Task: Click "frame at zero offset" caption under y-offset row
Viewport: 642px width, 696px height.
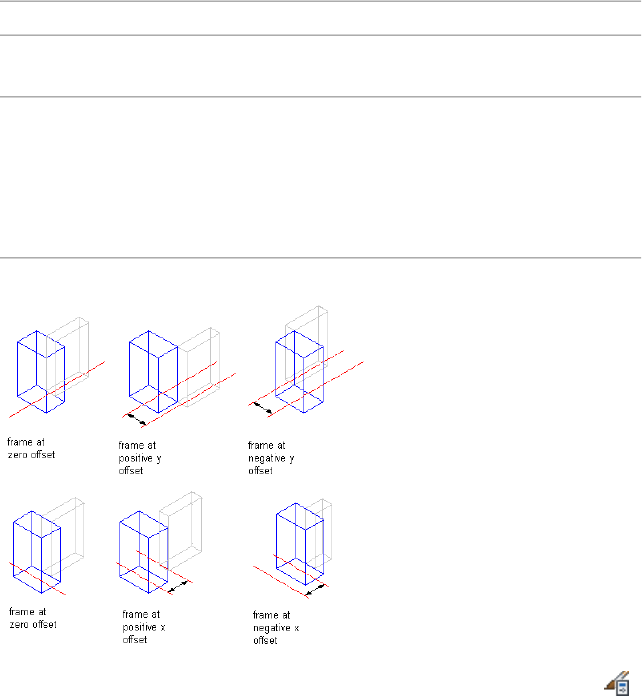Action: pos(31,447)
